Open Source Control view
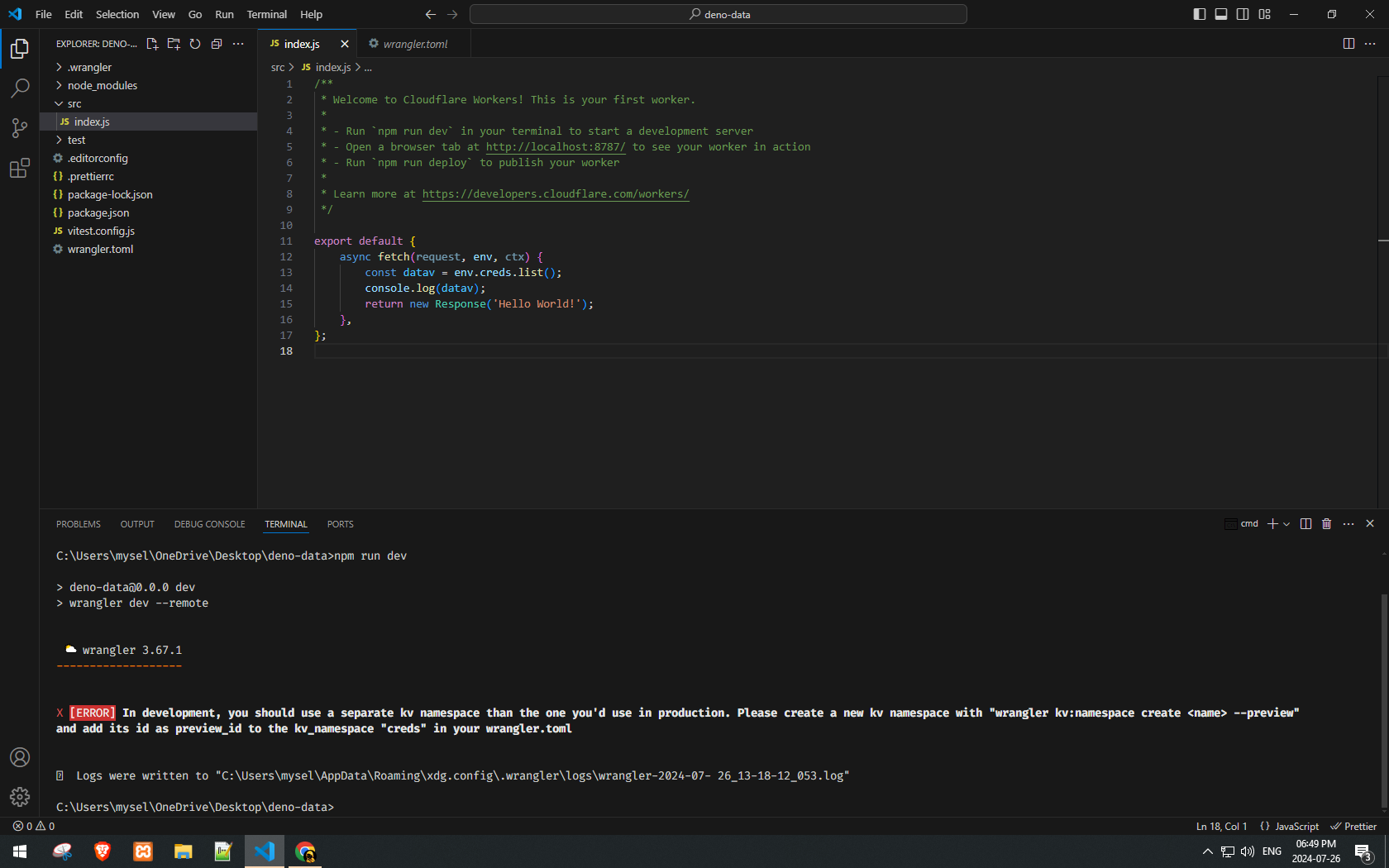 [19, 127]
